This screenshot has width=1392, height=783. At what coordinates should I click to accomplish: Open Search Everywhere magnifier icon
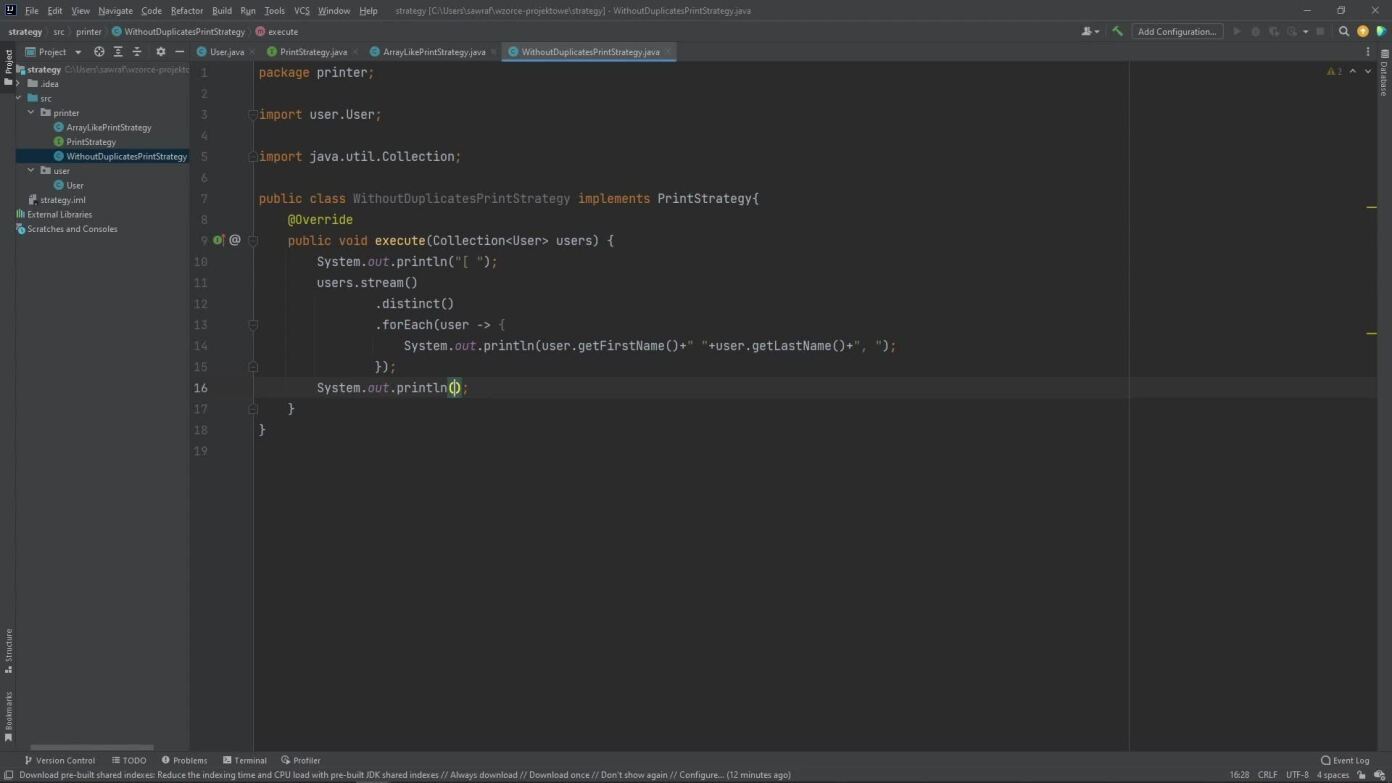(x=1344, y=31)
